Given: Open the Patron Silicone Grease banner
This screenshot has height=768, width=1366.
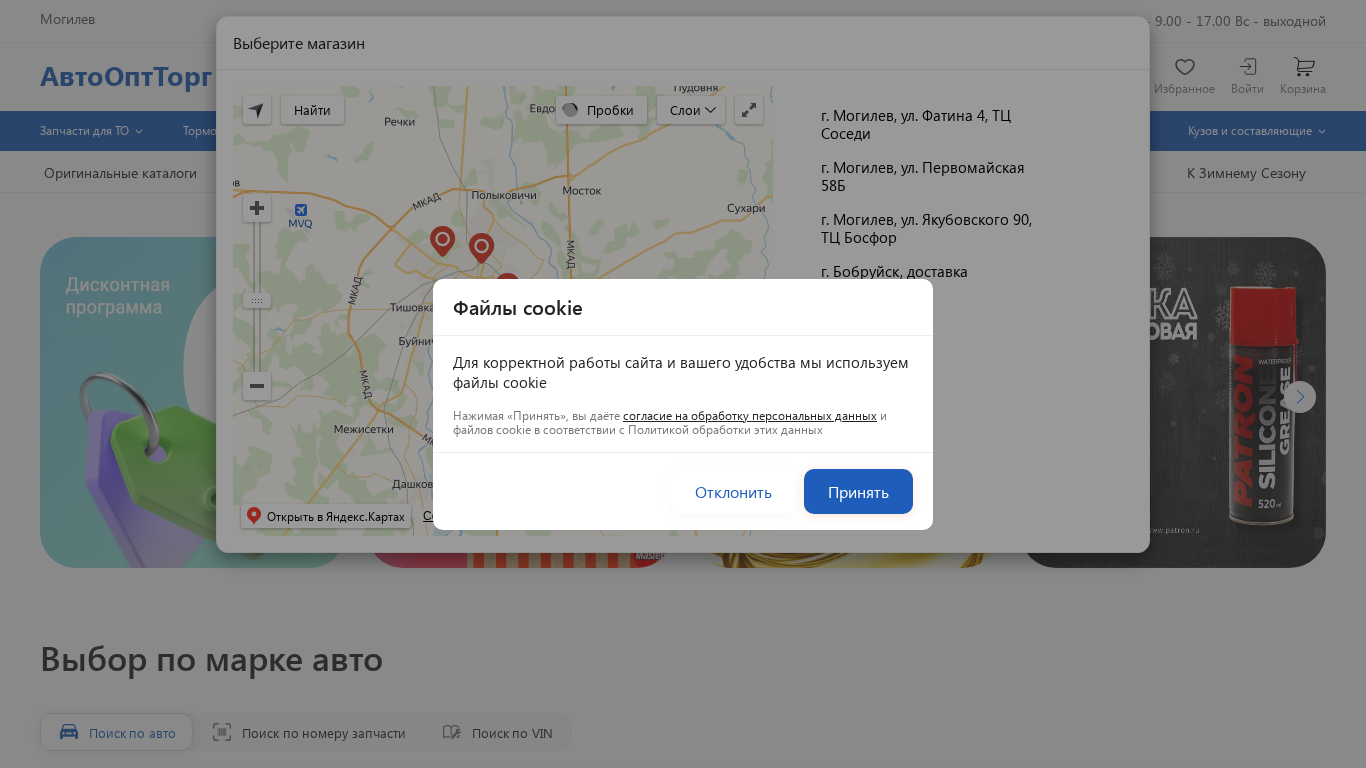Looking at the screenshot, I should (1238, 402).
